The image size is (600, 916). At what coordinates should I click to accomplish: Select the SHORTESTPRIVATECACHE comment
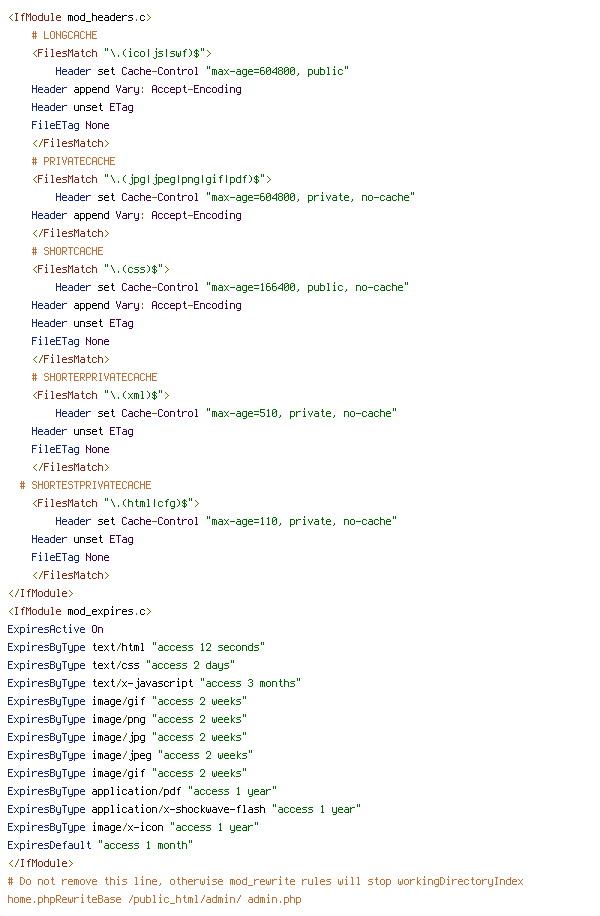coord(85,485)
